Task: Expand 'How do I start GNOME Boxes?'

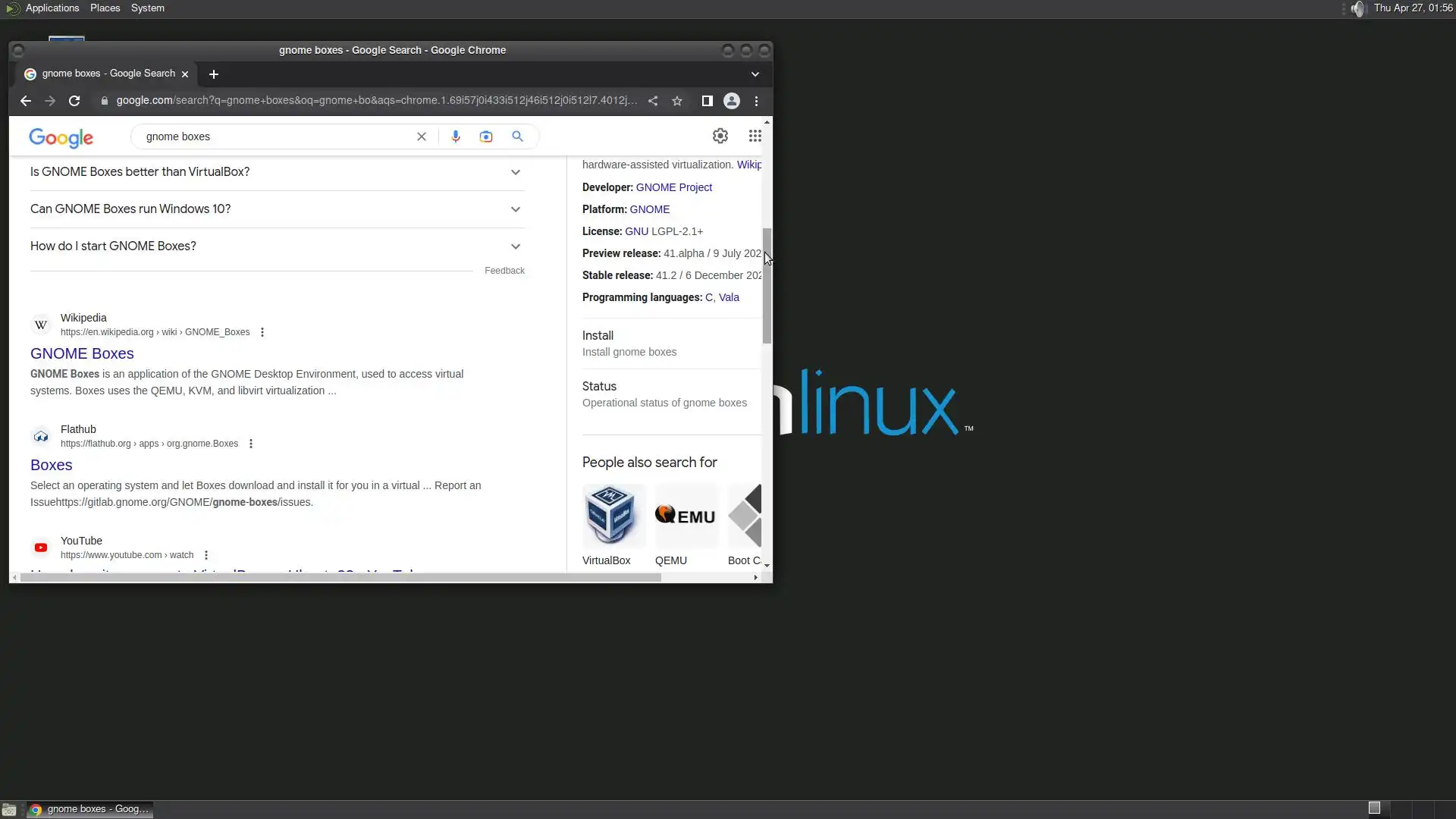Action: pos(515,246)
